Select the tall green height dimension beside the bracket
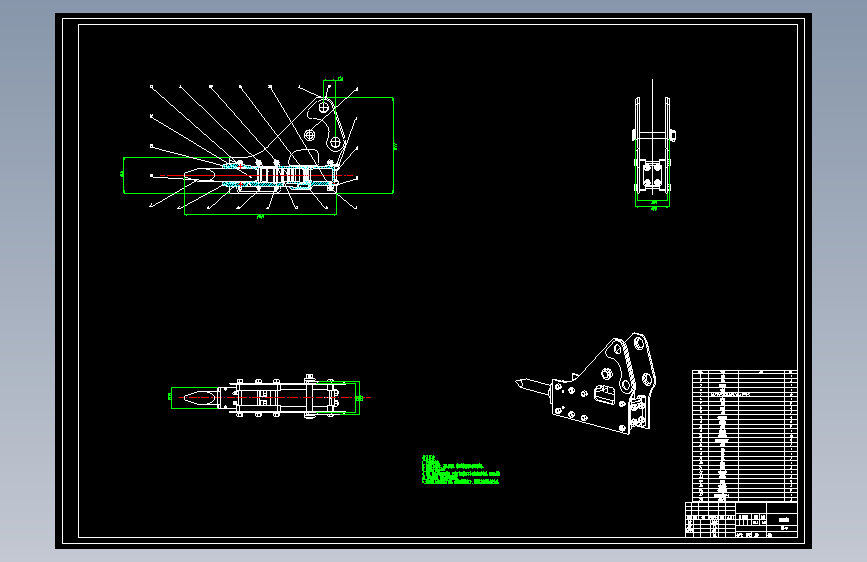Viewport: 867px width, 562px height. point(394,145)
